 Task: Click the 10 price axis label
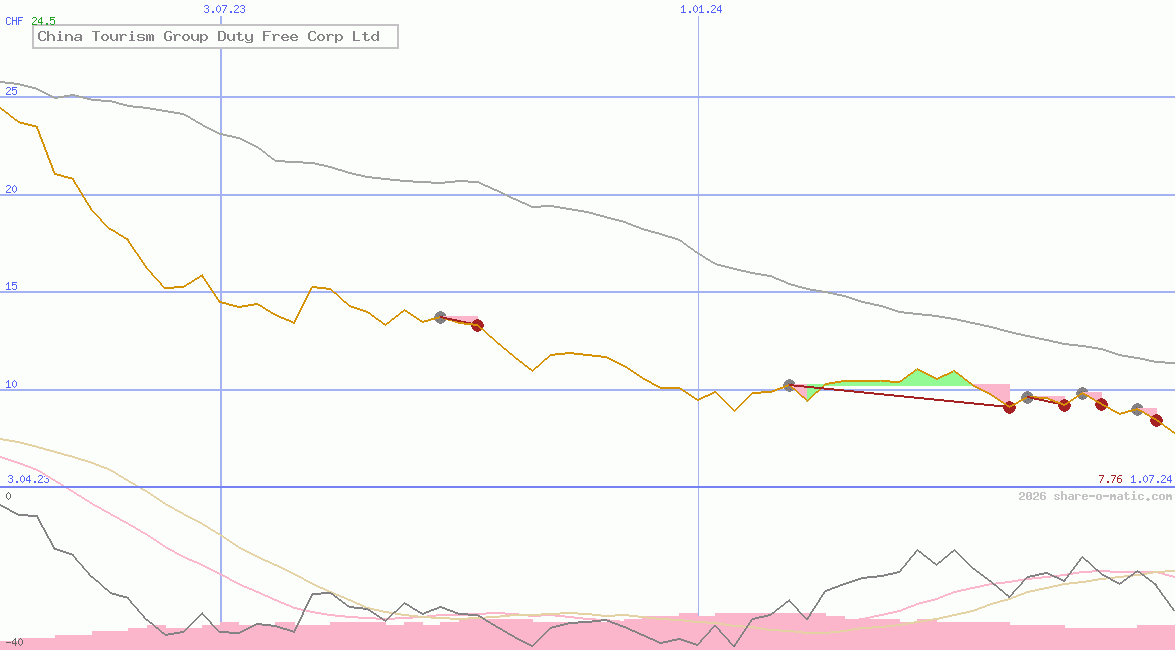click(12, 384)
